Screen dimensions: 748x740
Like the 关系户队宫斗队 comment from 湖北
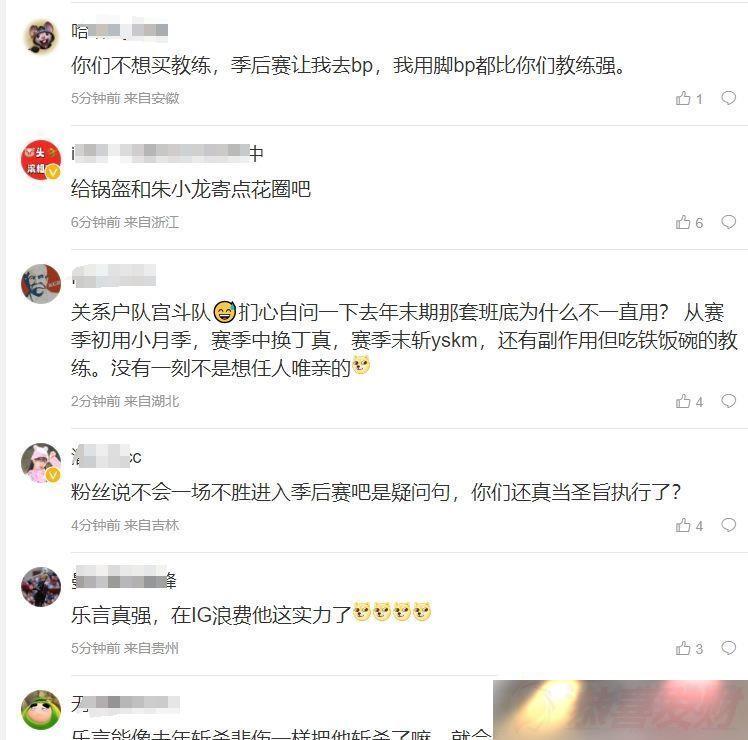pos(689,401)
